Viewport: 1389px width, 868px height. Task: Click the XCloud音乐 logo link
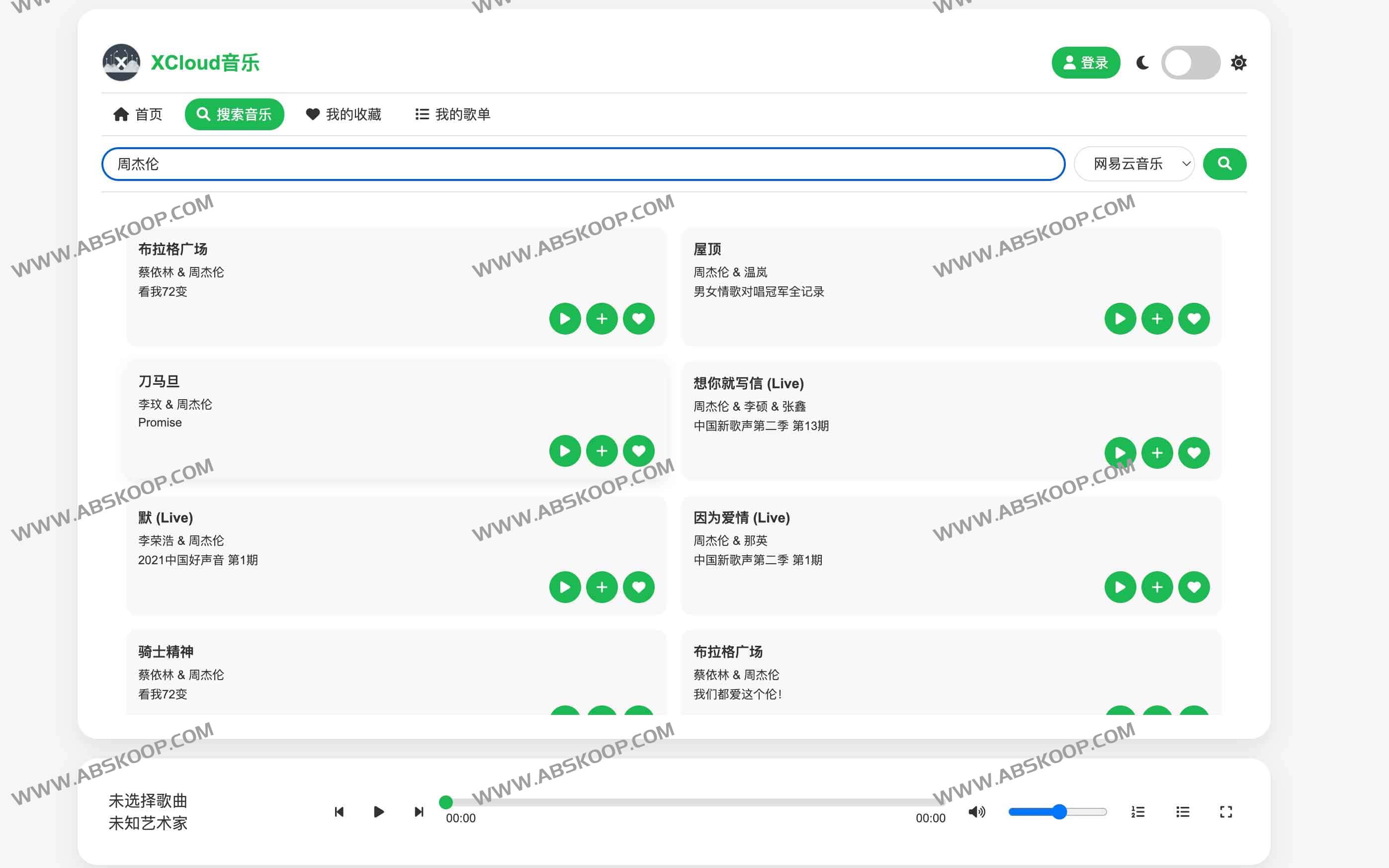point(181,63)
